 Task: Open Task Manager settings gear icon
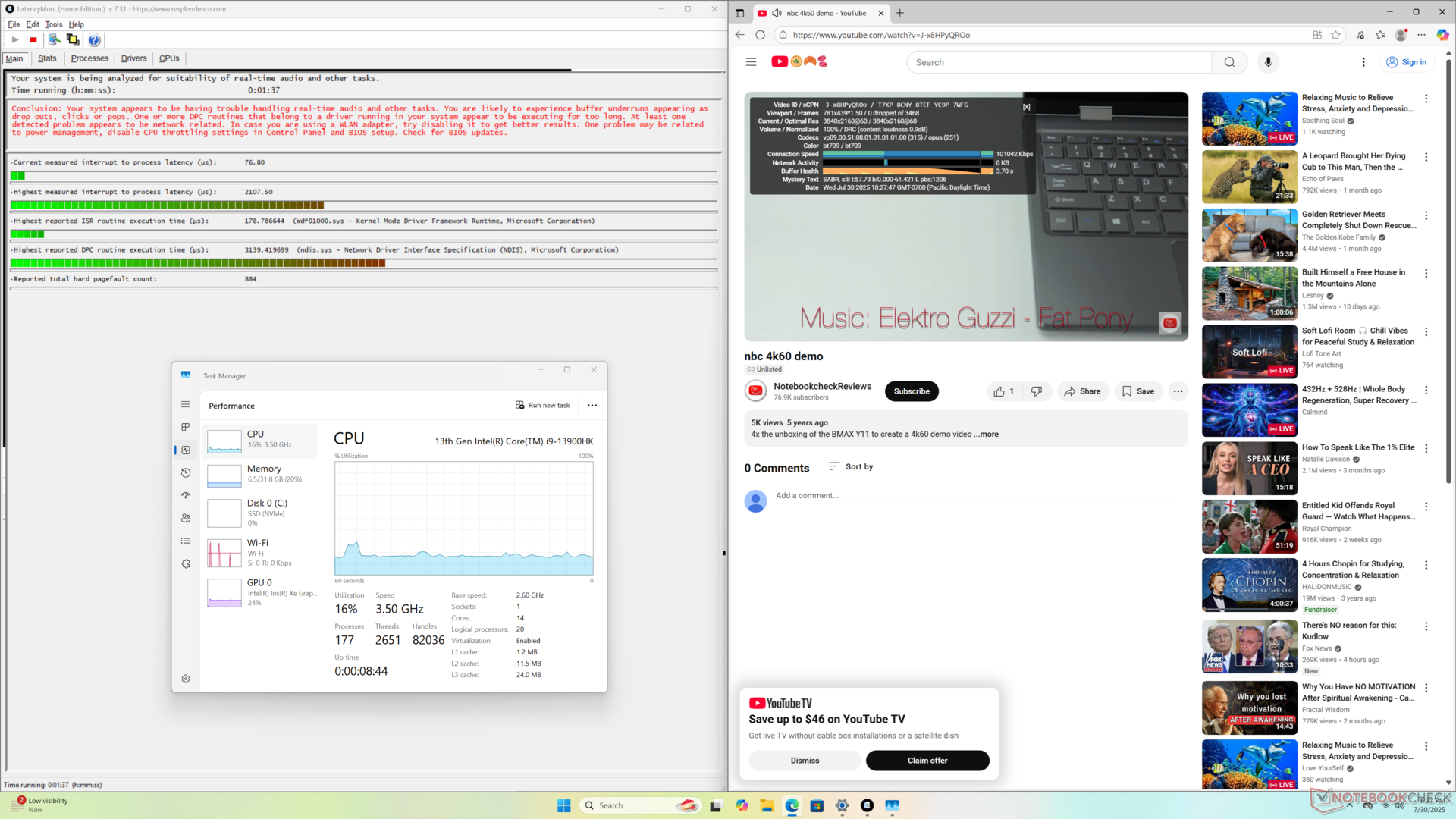pos(186,679)
